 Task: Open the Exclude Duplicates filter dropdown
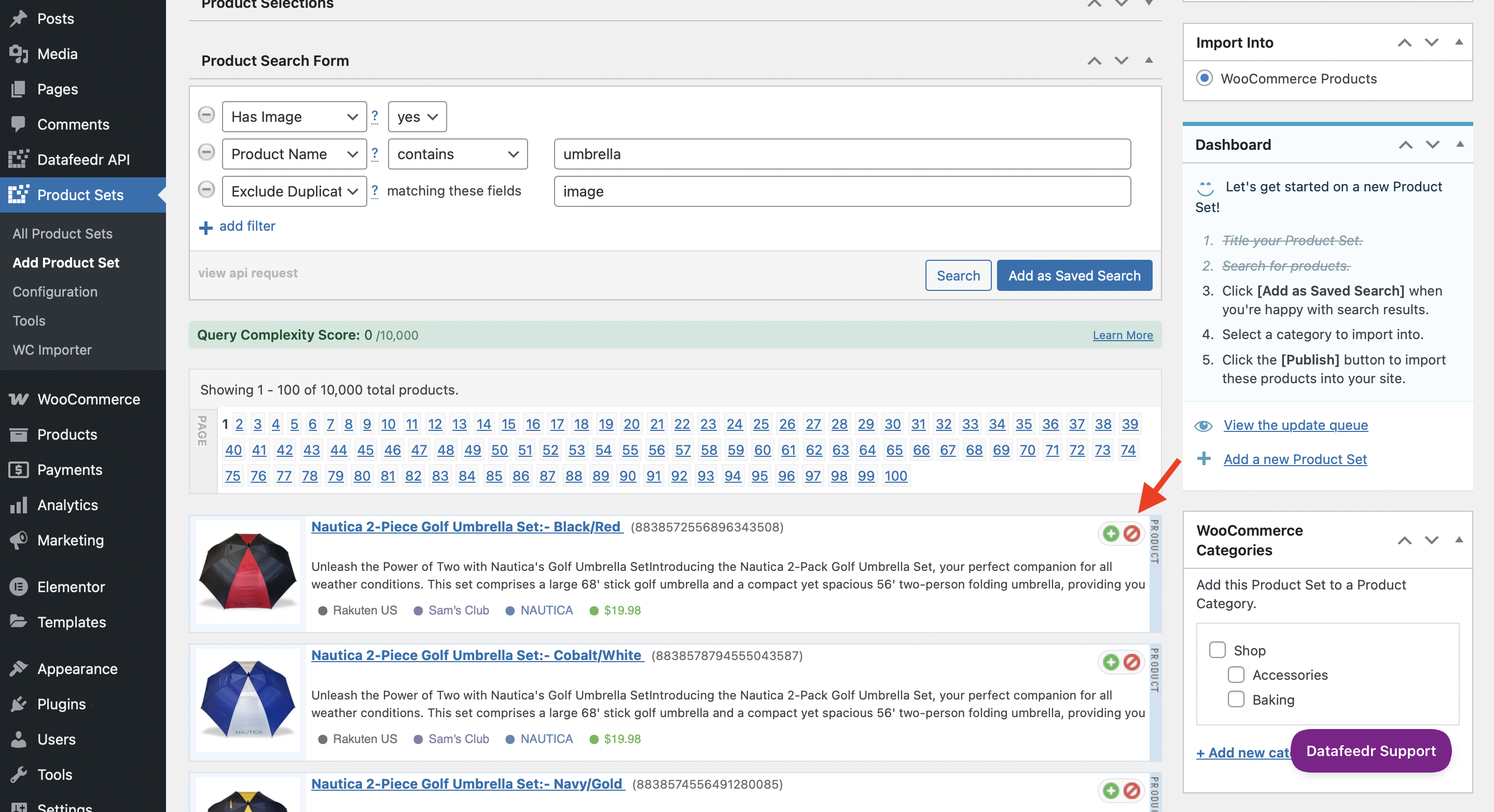coord(294,191)
